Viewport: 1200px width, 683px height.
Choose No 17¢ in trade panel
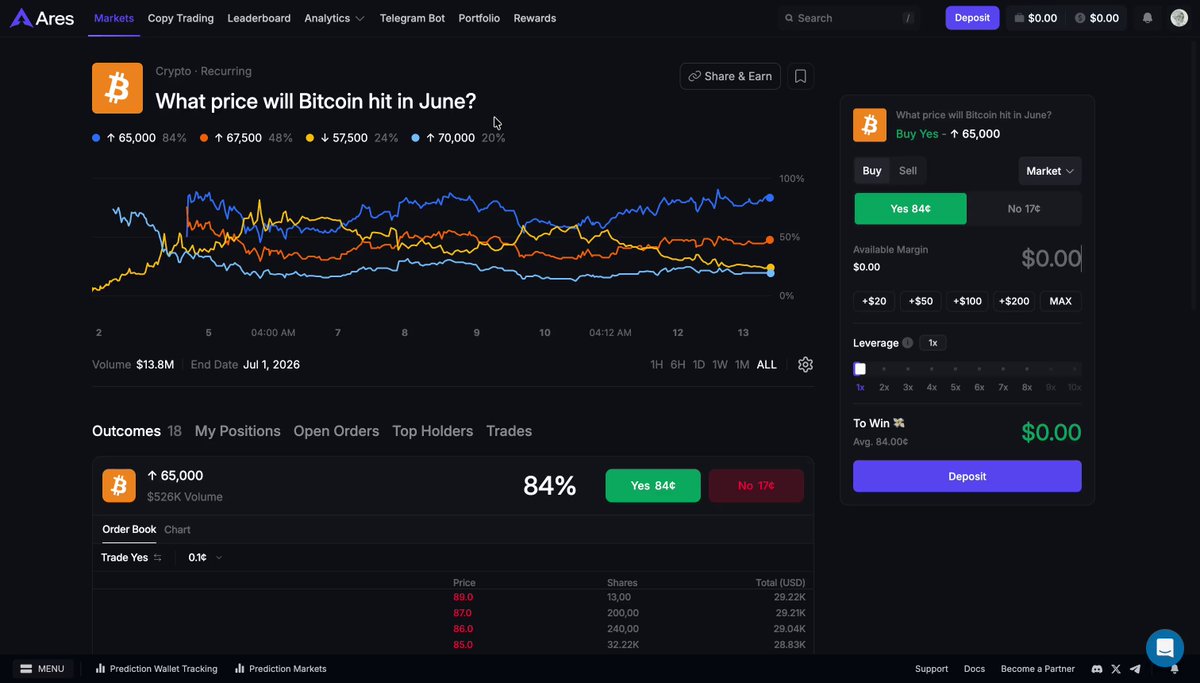point(1024,209)
